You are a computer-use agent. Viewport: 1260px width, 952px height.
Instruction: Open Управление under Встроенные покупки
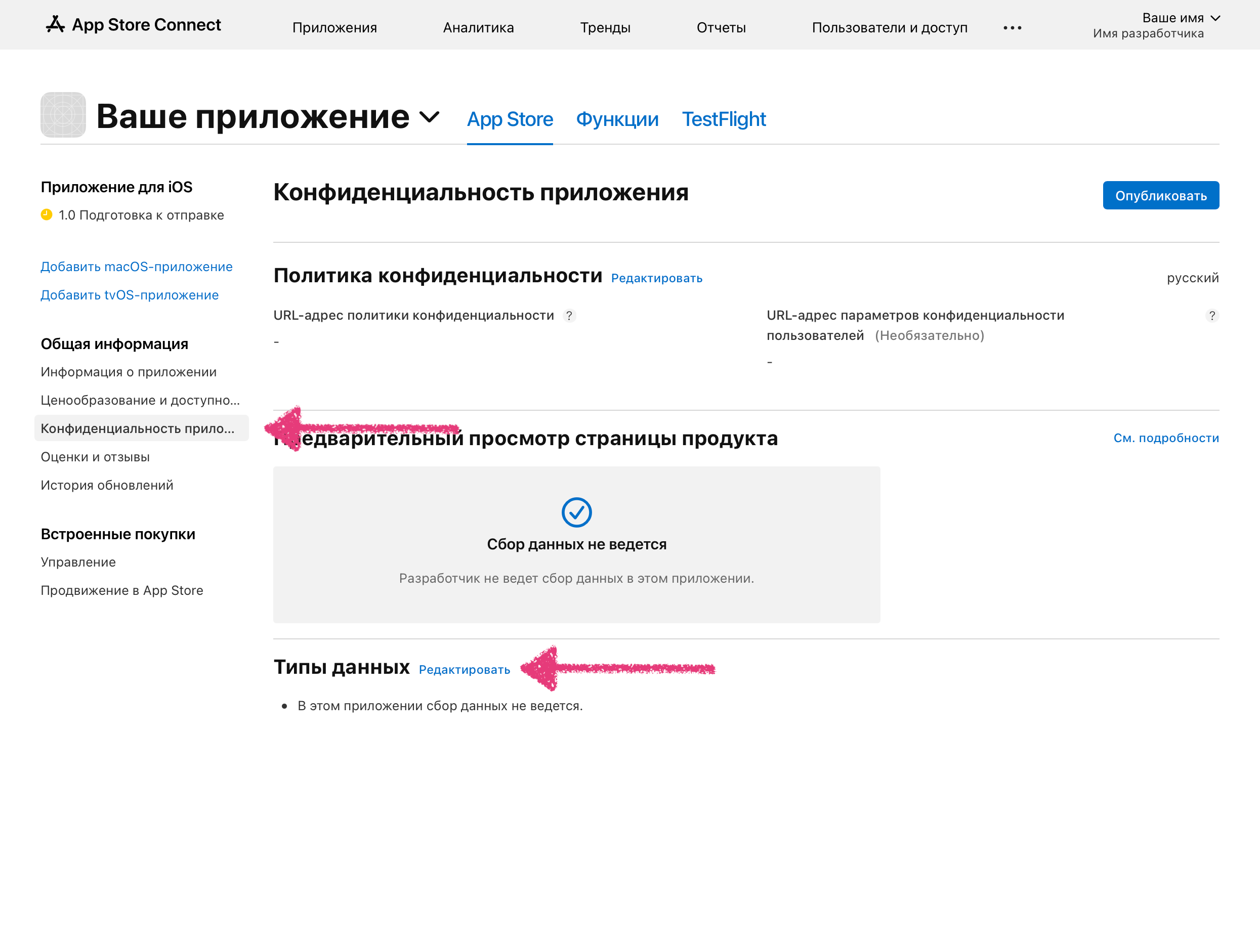pos(78,562)
